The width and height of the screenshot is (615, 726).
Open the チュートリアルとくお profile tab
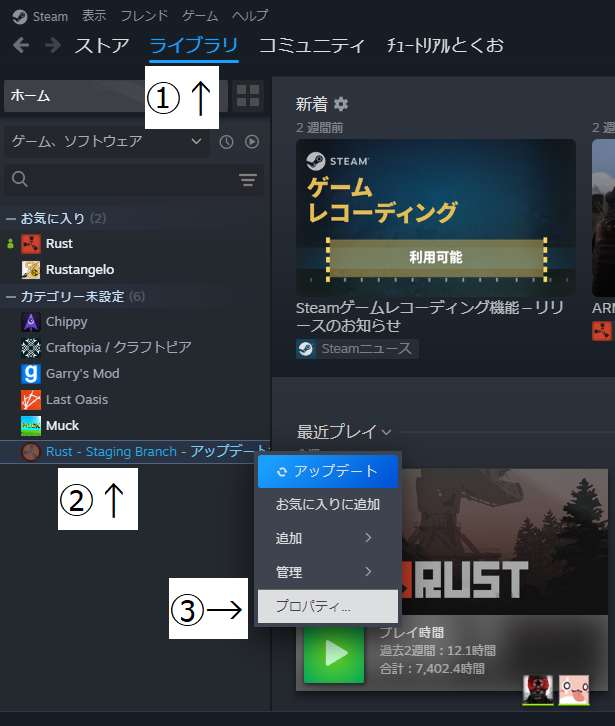pos(445,45)
